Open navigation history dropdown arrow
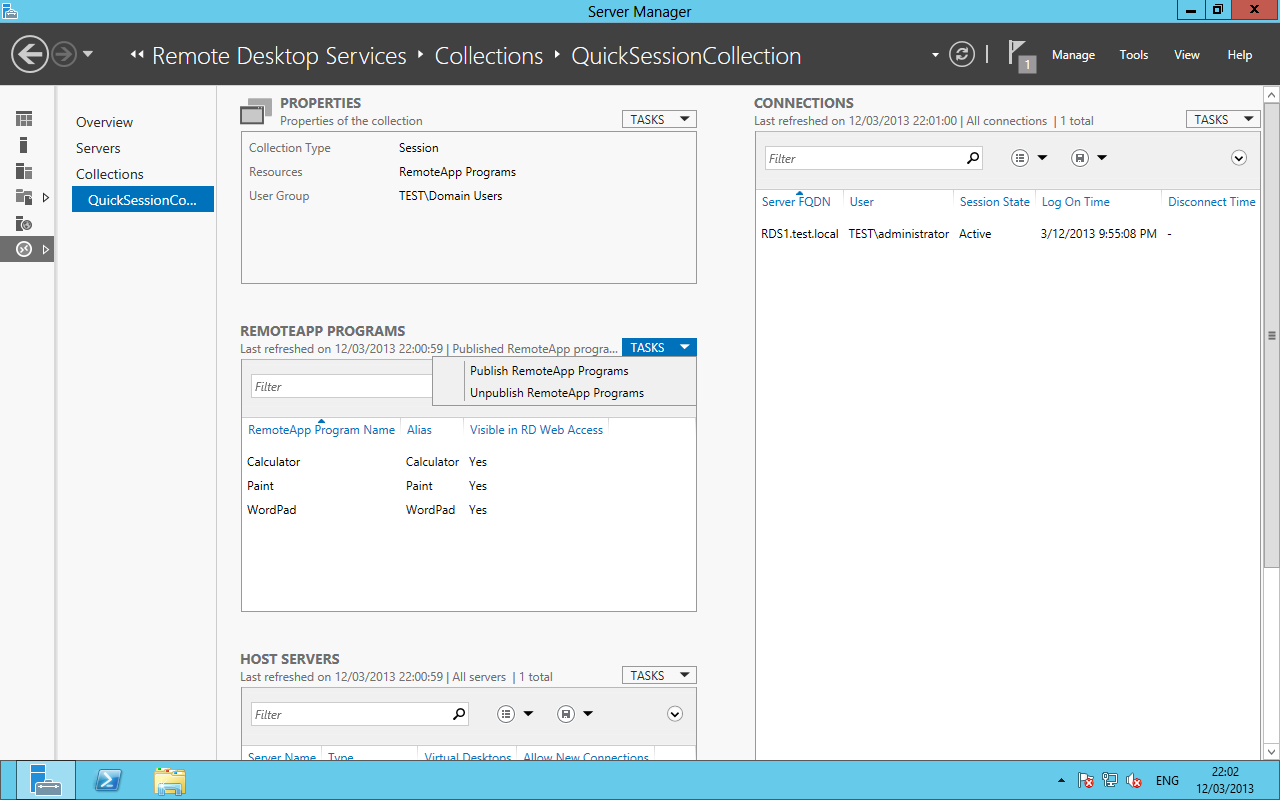 pos(88,54)
